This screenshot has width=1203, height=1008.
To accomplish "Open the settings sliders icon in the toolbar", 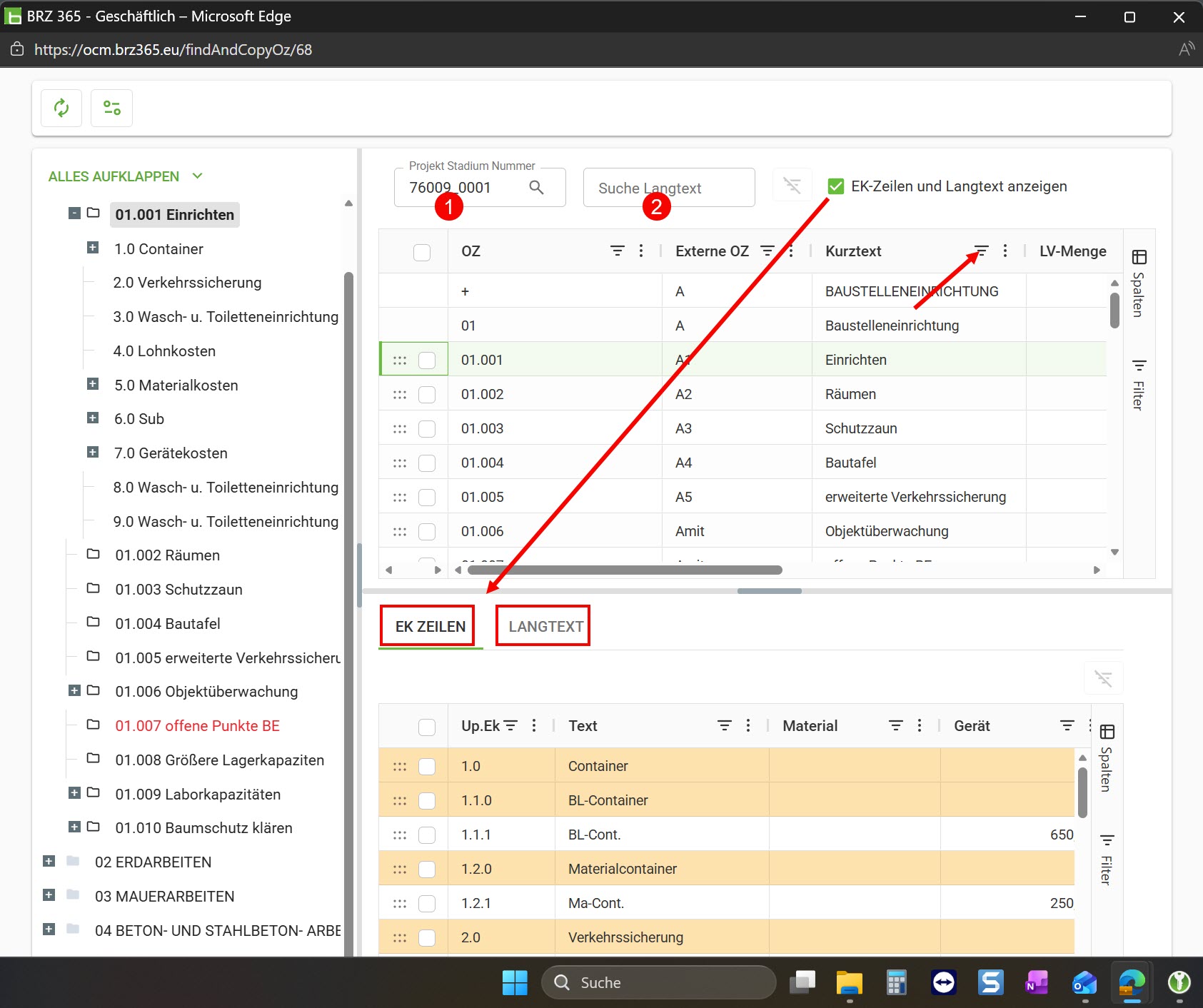I will pyautogui.click(x=111, y=108).
